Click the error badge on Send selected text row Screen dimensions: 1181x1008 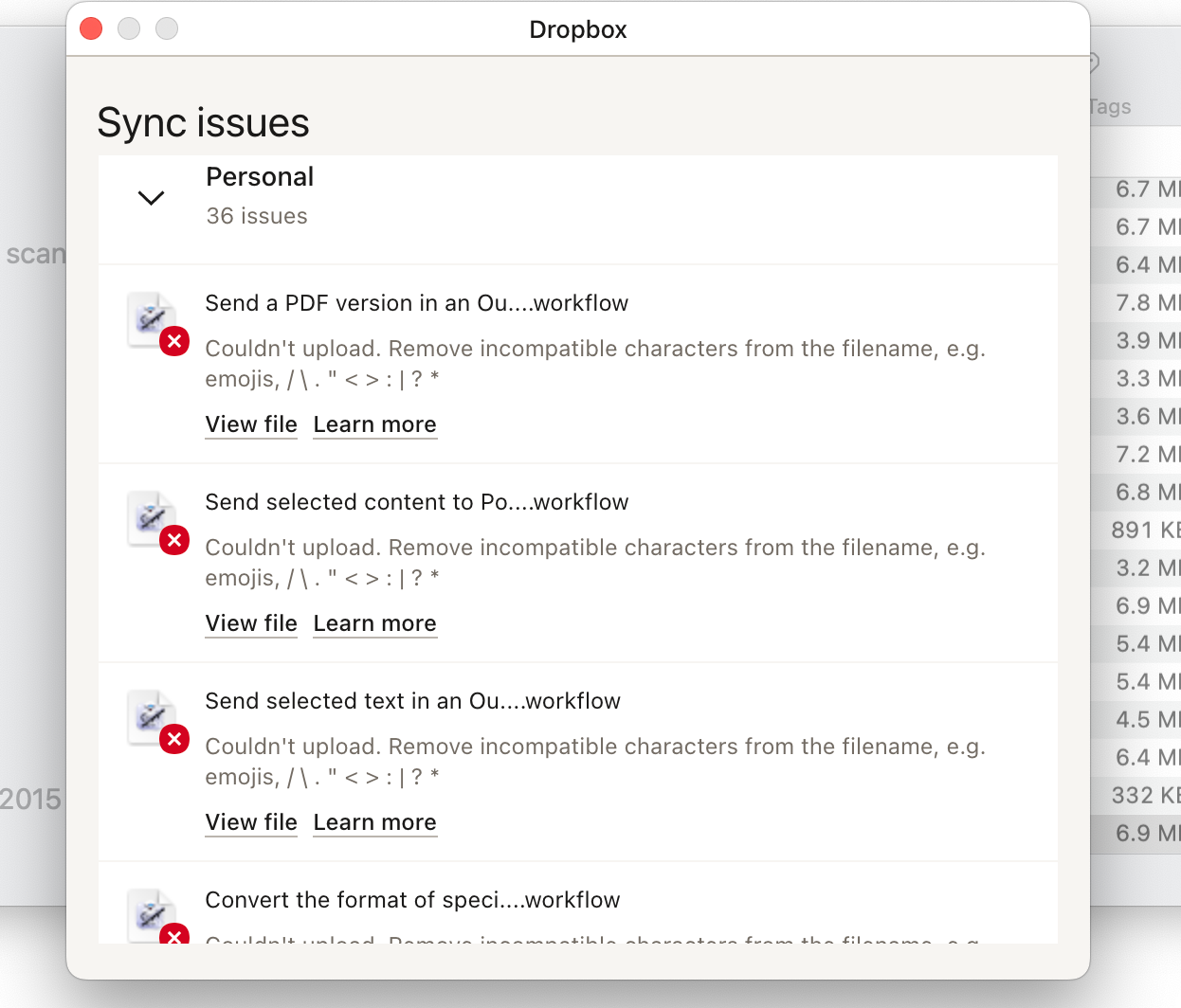point(174,739)
